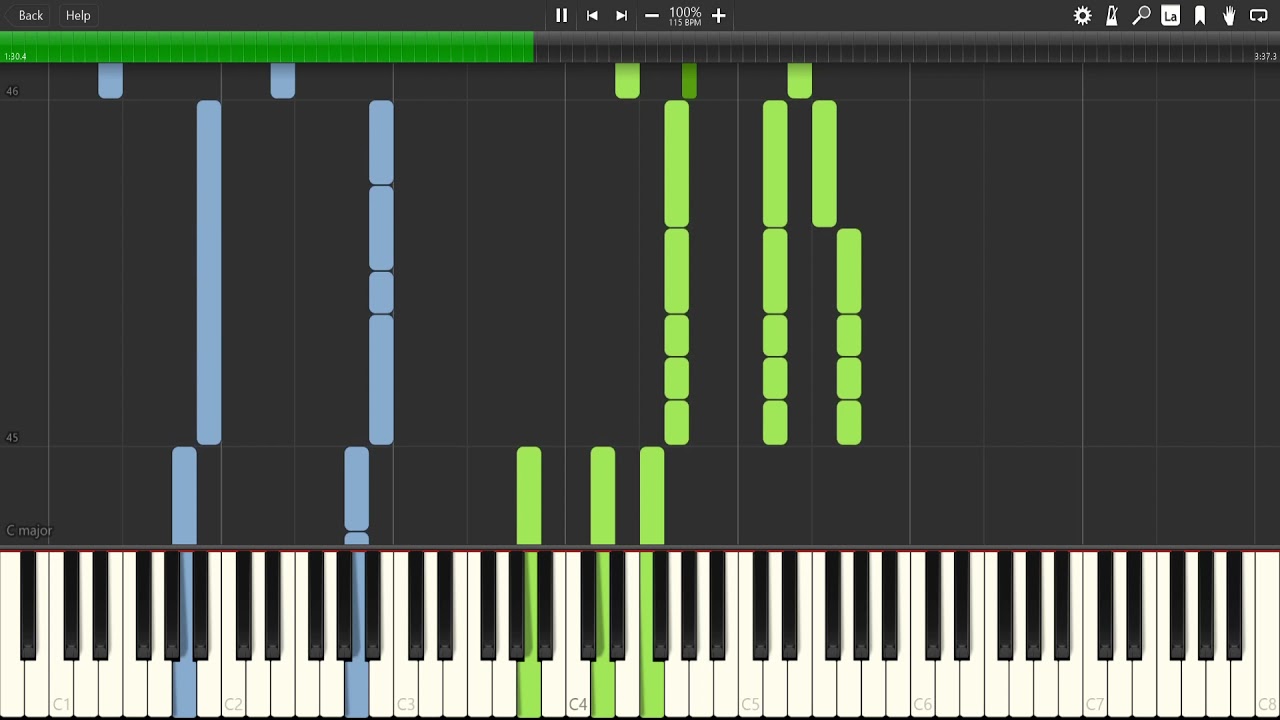Click measure number 45 label
1280x720 pixels.
pyautogui.click(x=12, y=438)
